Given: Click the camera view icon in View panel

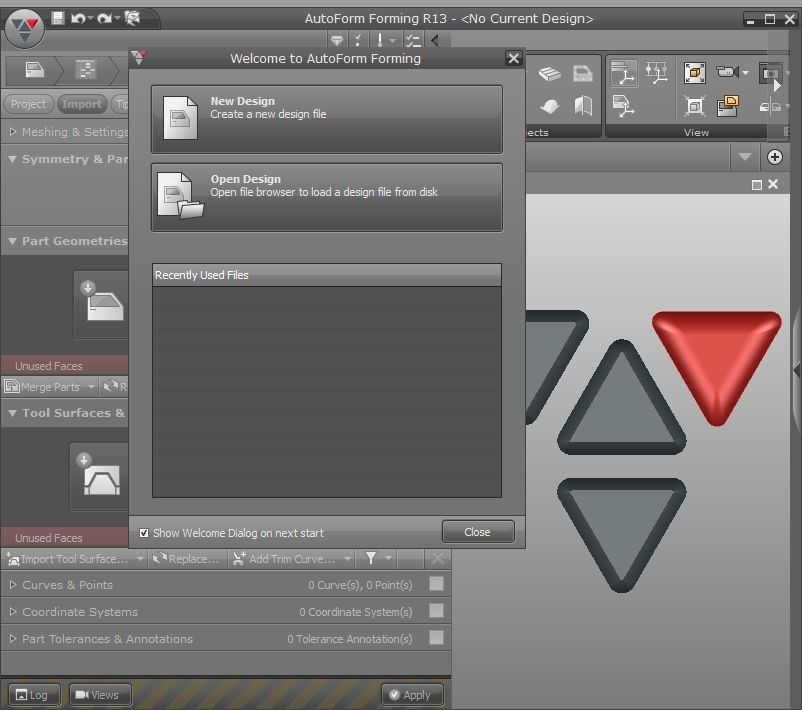Looking at the screenshot, I should [x=727, y=73].
